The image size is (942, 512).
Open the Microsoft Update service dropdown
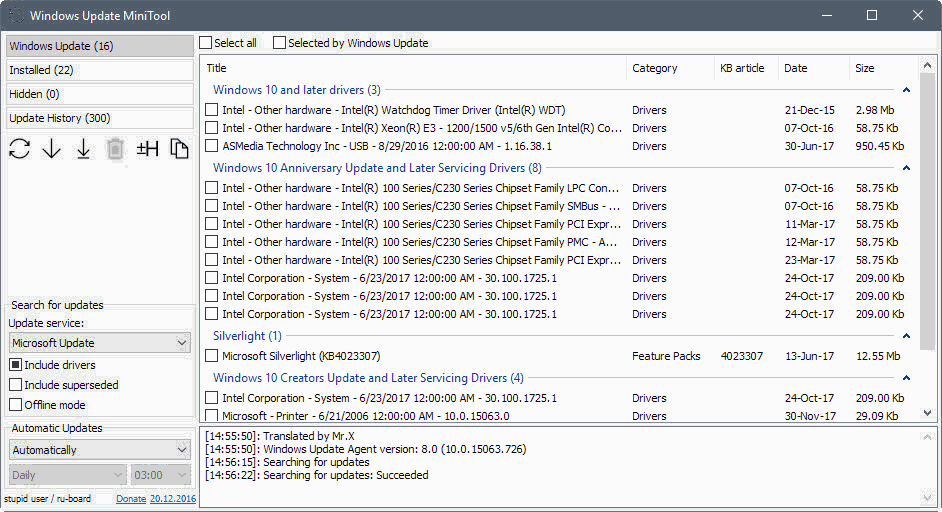(x=100, y=343)
